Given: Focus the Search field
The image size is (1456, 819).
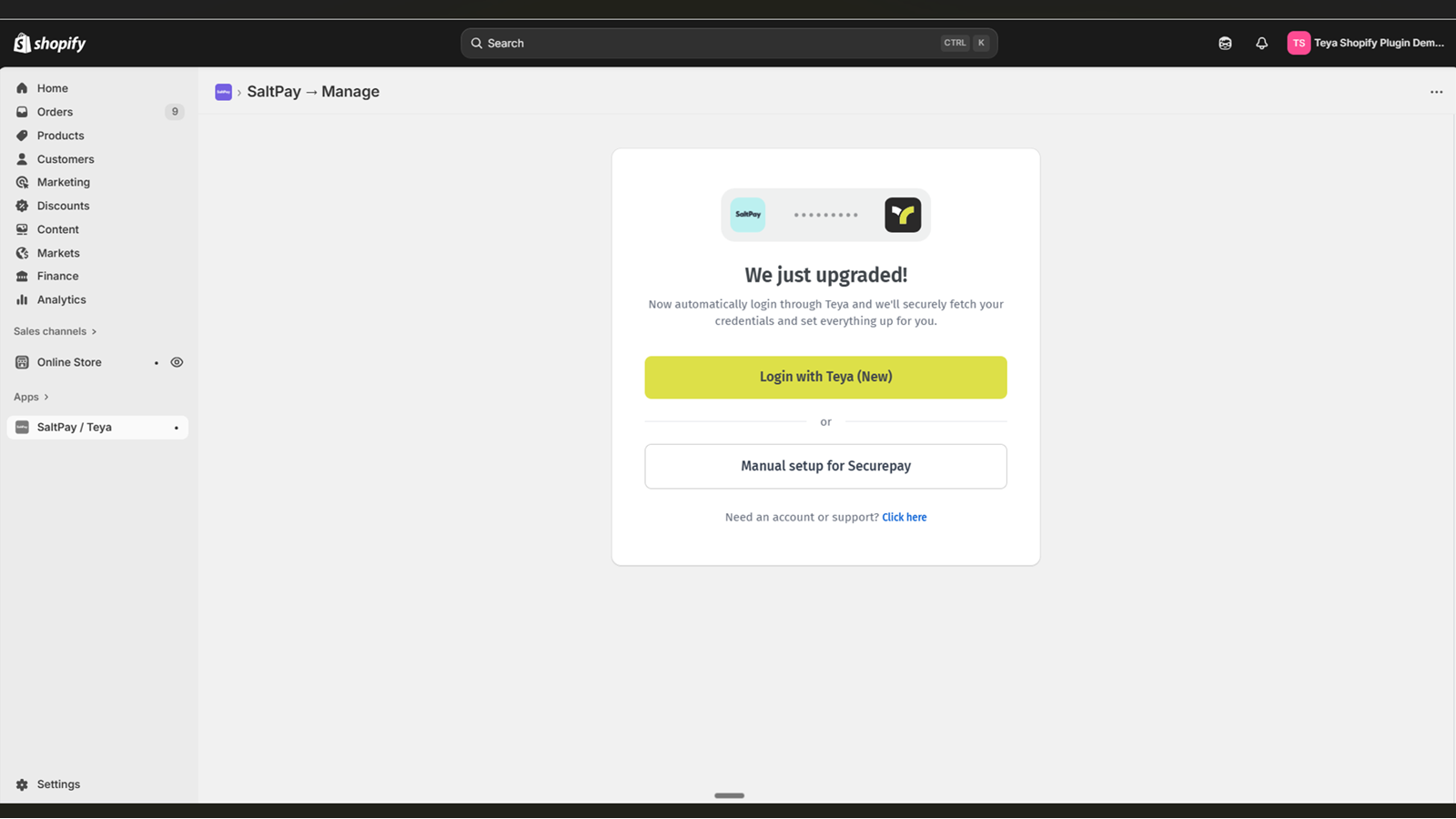Looking at the screenshot, I should 729,43.
